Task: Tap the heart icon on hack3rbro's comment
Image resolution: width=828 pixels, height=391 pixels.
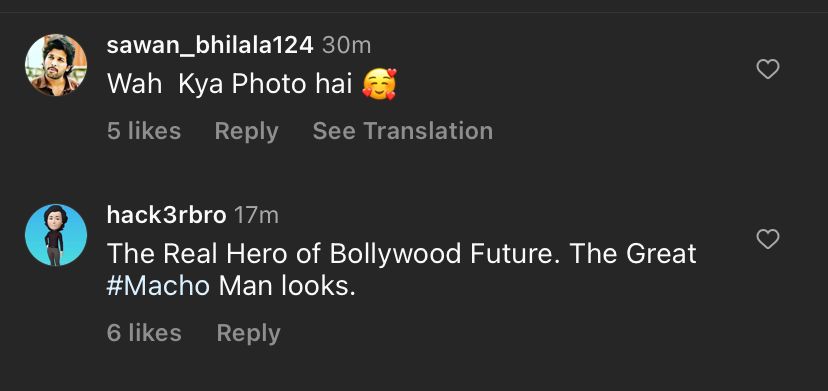Action: (767, 239)
